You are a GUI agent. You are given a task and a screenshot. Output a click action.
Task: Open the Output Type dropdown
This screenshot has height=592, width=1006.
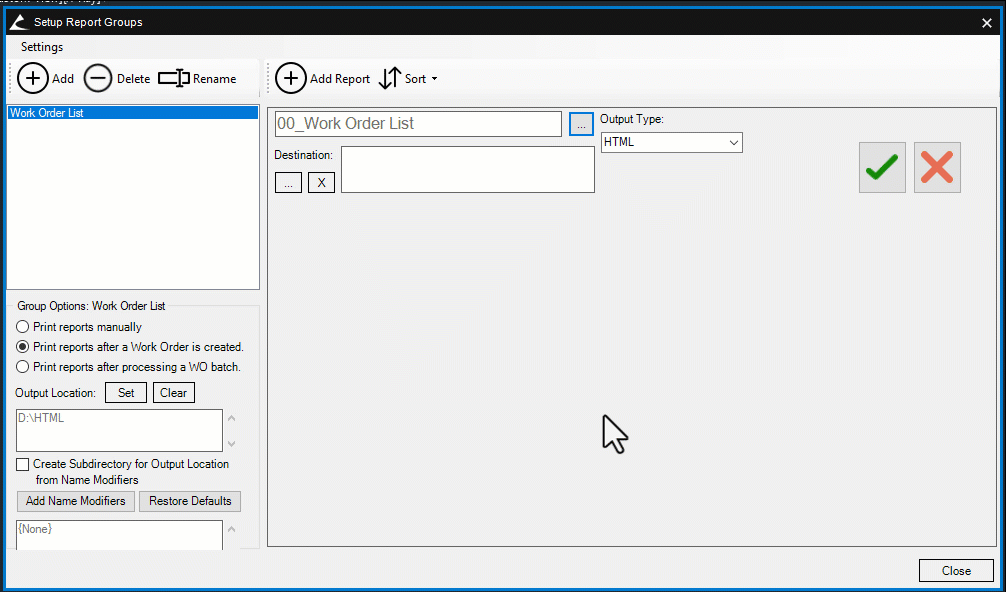(671, 142)
